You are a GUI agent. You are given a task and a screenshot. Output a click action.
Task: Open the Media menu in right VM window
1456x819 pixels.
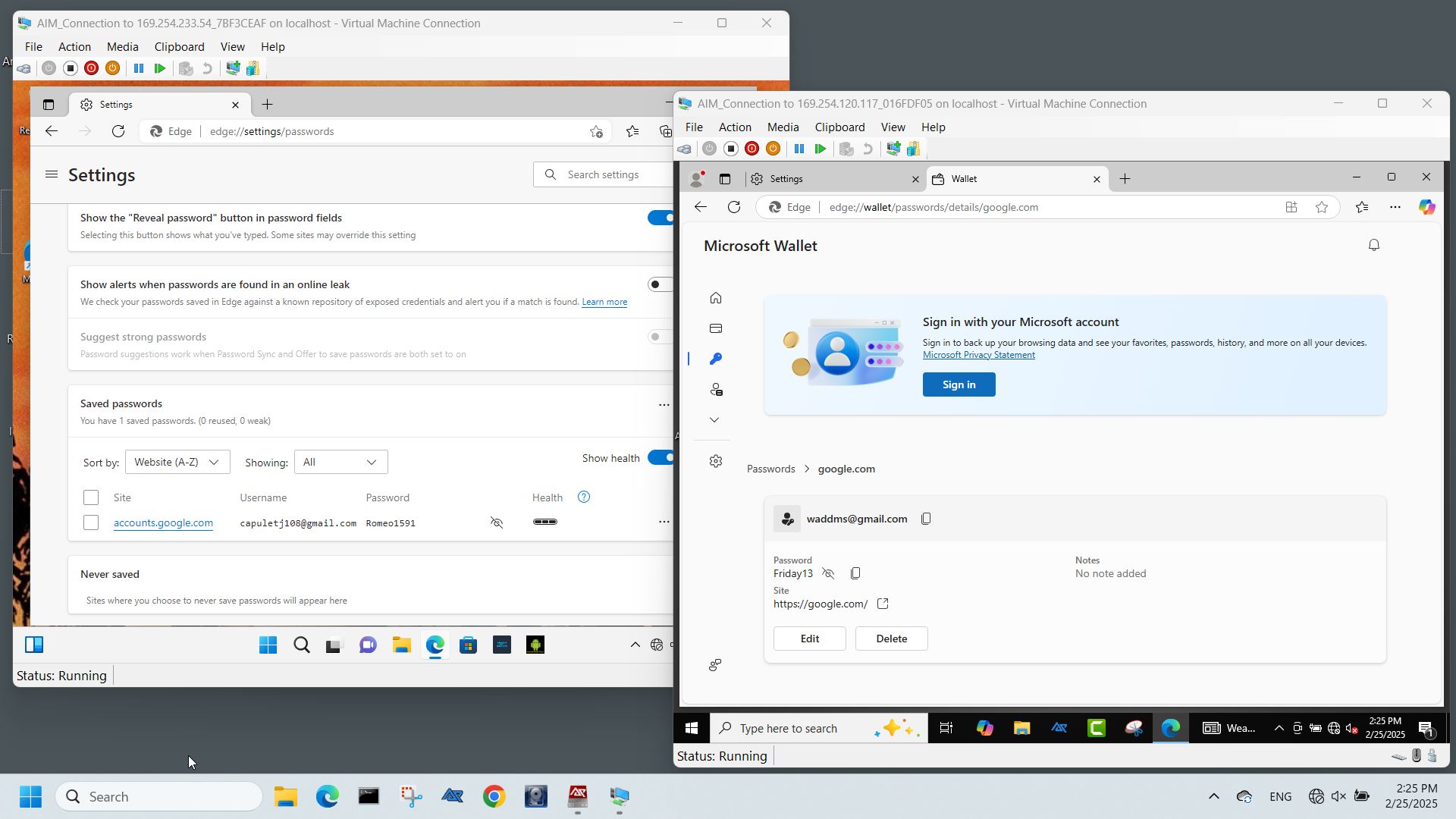(x=783, y=127)
